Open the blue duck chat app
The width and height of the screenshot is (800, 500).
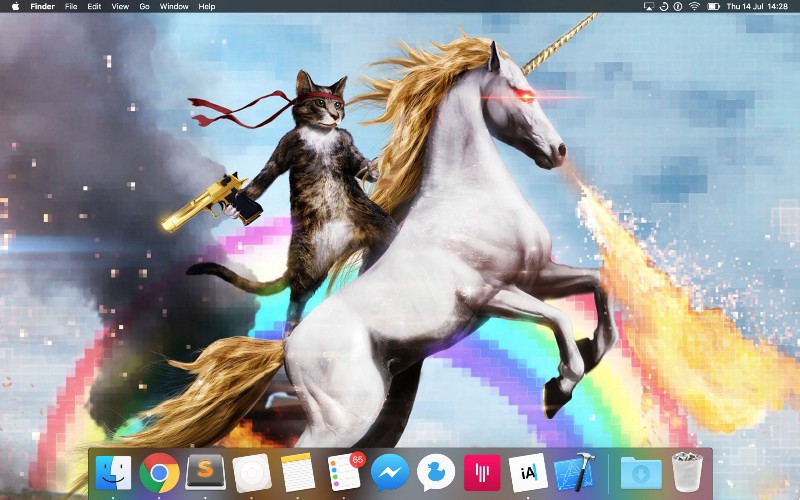(436, 473)
